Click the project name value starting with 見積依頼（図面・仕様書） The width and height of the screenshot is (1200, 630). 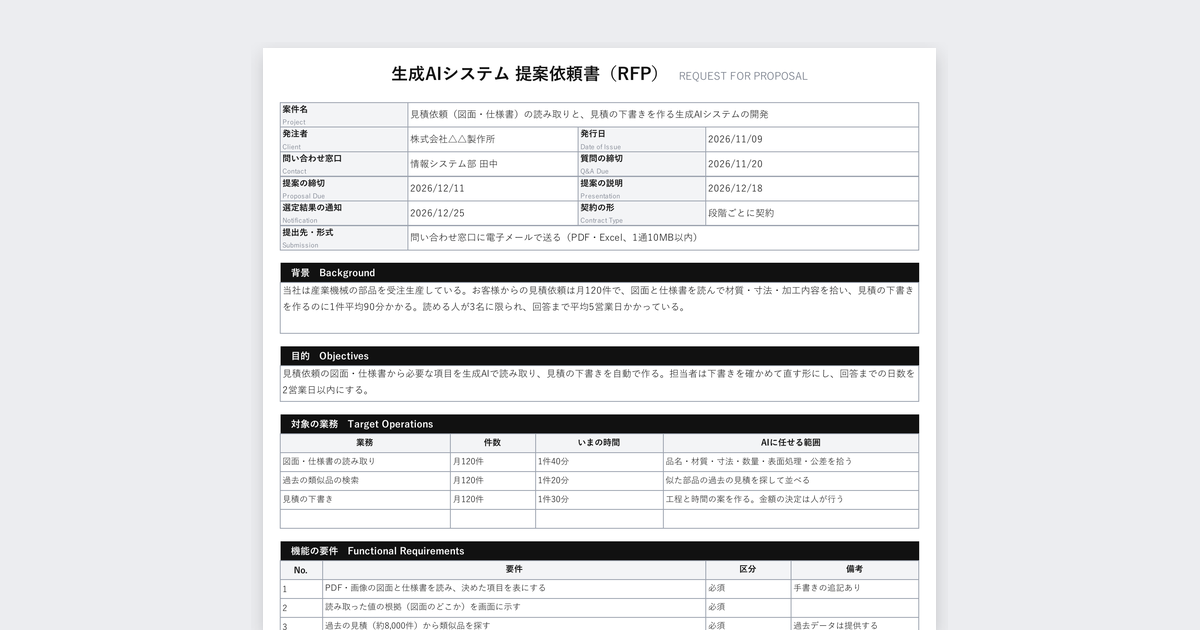click(589, 114)
